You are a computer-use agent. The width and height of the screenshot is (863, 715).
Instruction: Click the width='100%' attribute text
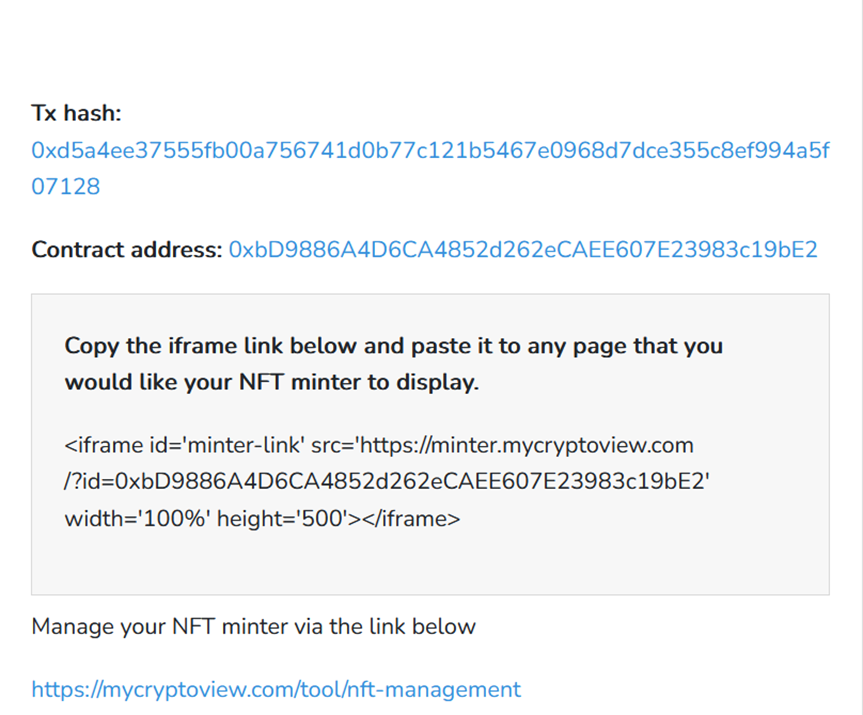click(x=138, y=518)
